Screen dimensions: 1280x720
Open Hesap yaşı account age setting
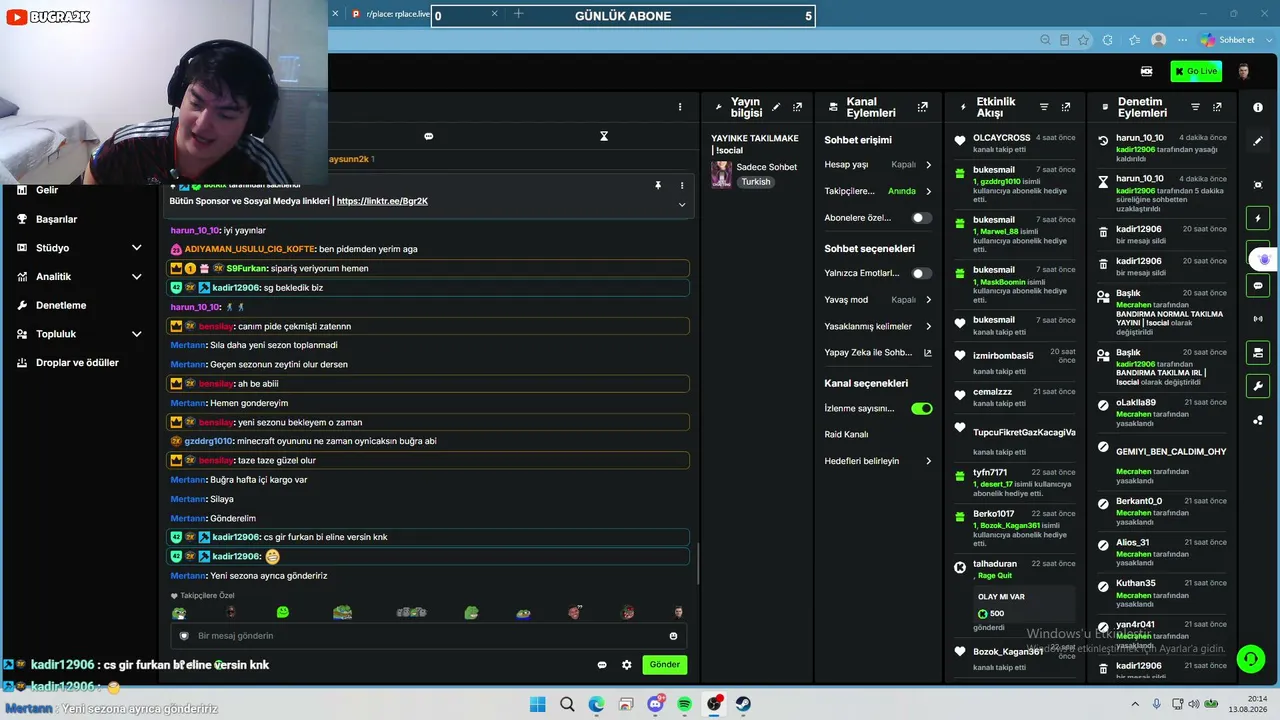pos(878,165)
